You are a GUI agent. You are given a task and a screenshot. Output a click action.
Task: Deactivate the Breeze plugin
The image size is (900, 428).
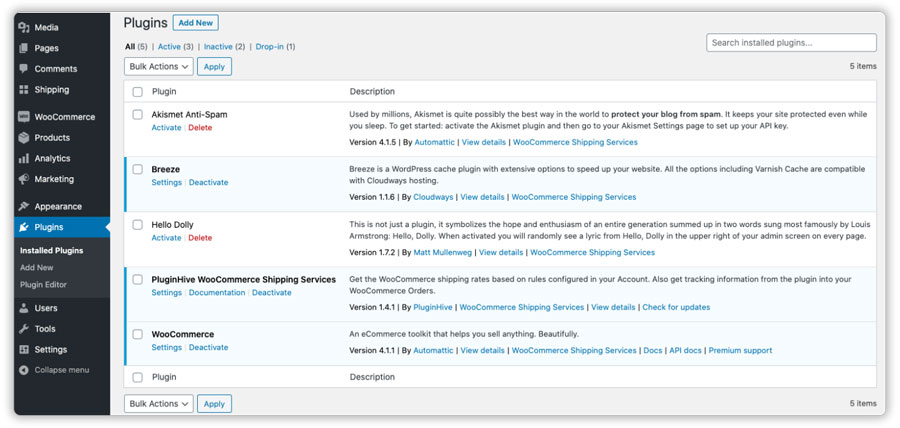tap(208, 182)
